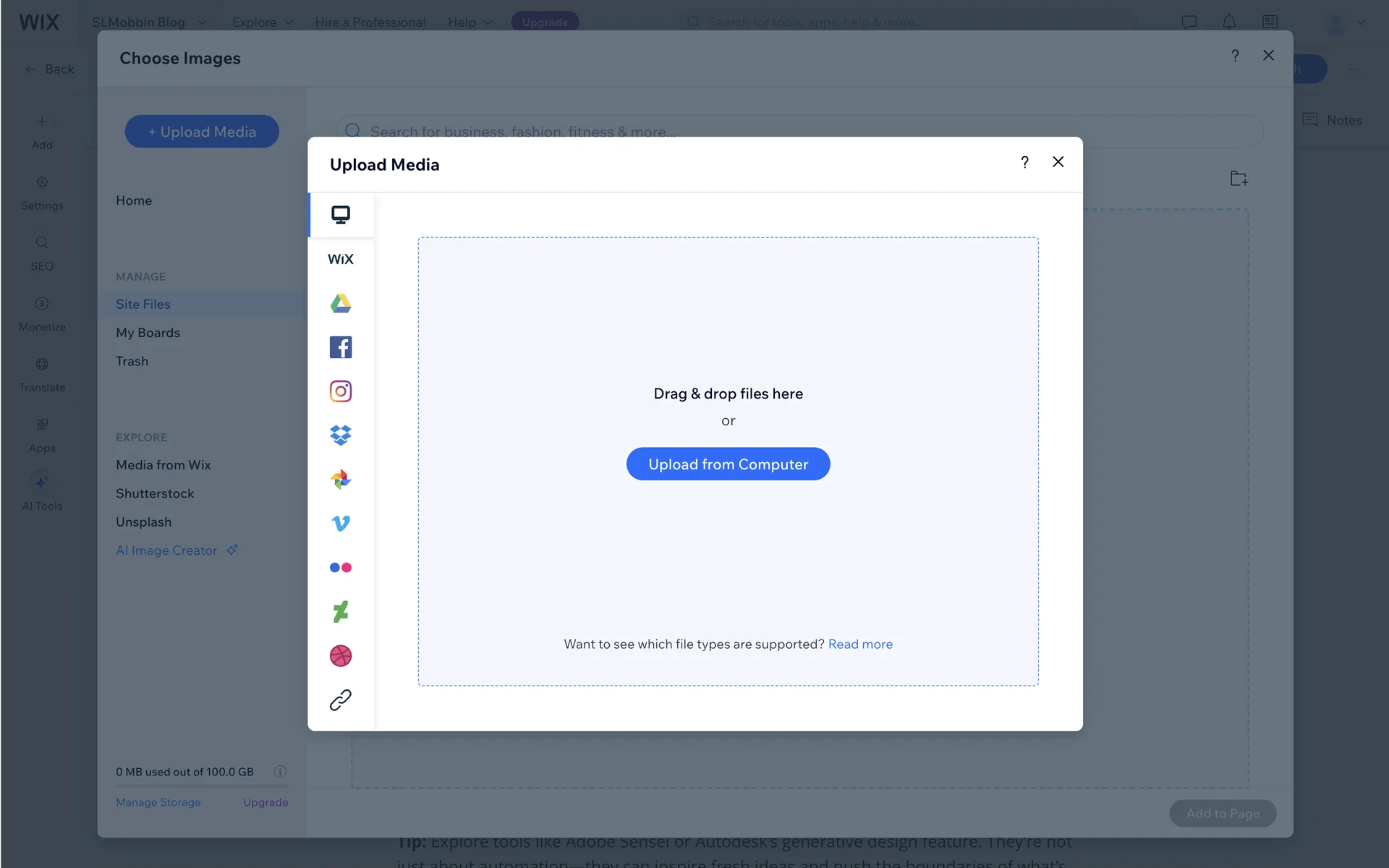Switch to My Computer upload tab

coord(341,215)
